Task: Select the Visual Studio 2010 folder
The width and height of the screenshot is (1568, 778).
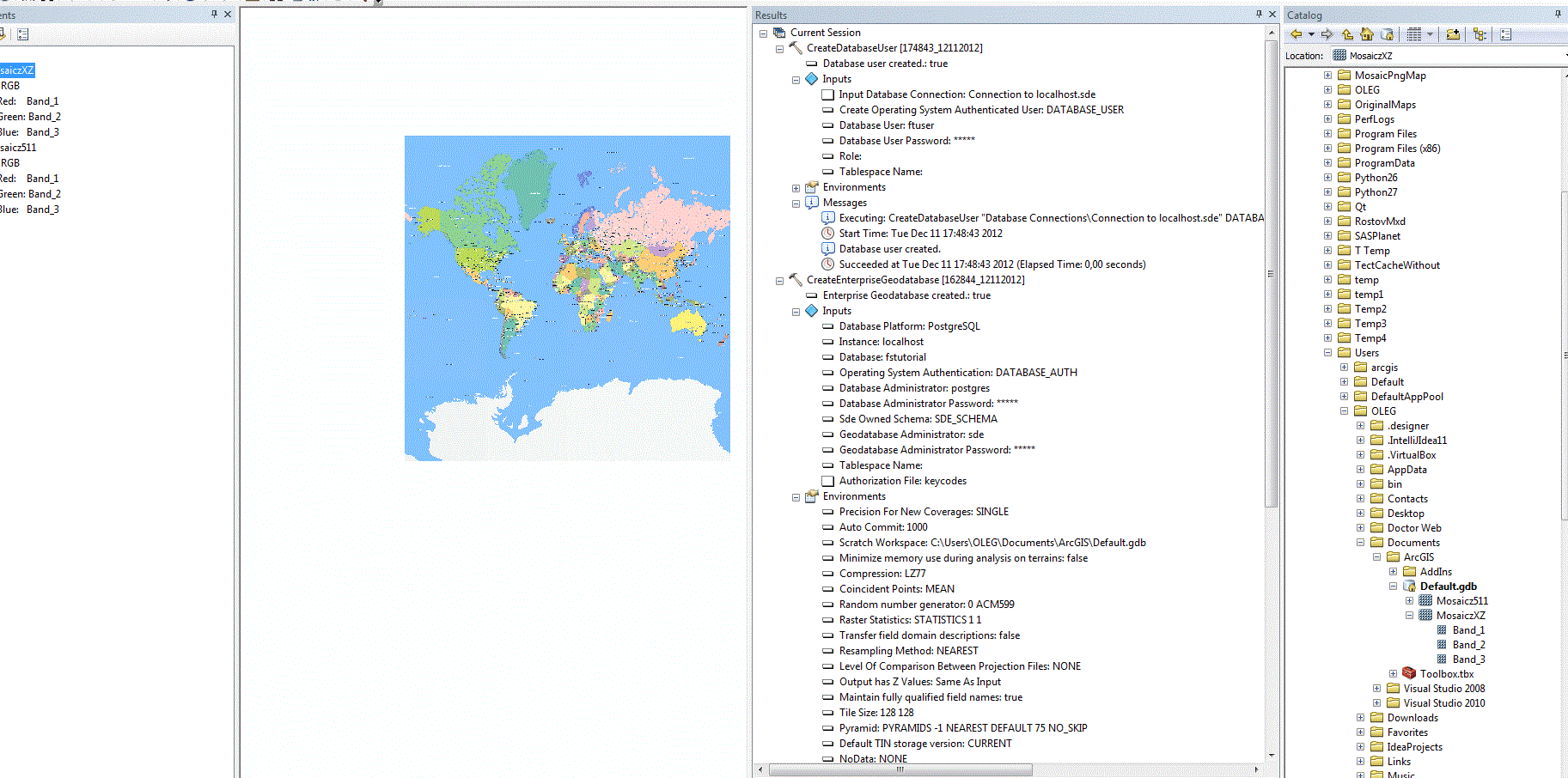Action: point(1444,703)
